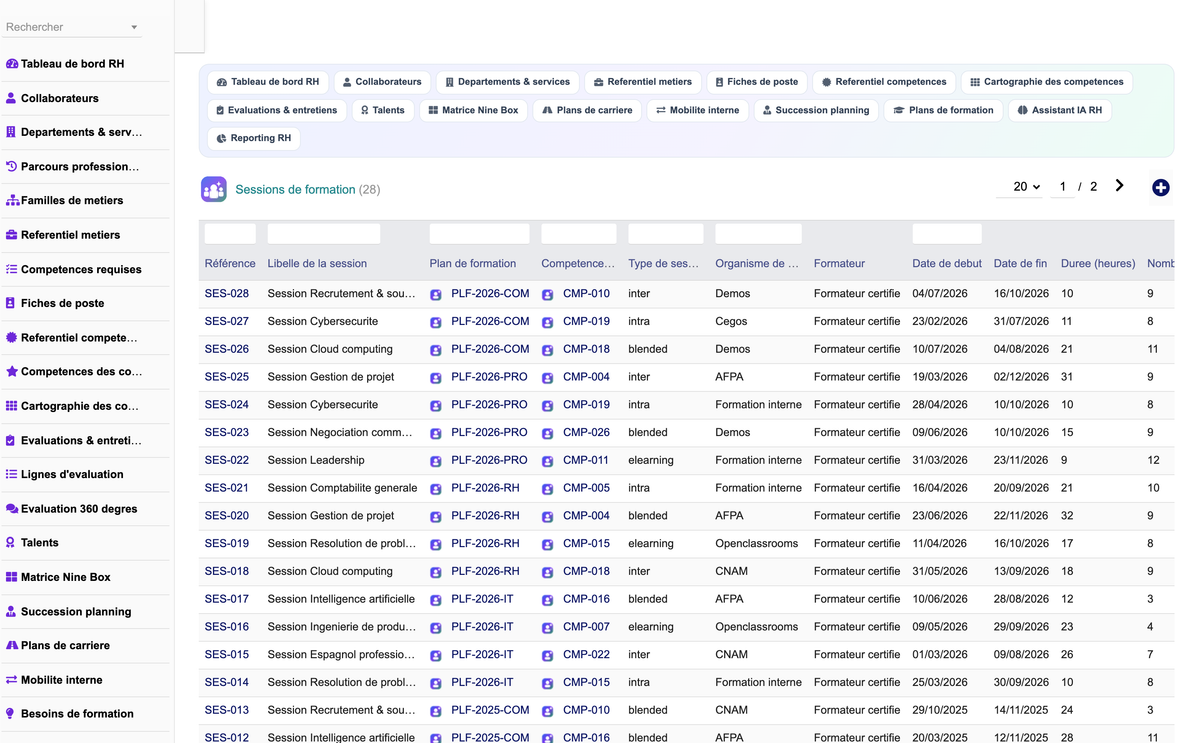1200x743 pixels.
Task: Click the blue plus icon to add session
Action: [x=1160, y=187]
